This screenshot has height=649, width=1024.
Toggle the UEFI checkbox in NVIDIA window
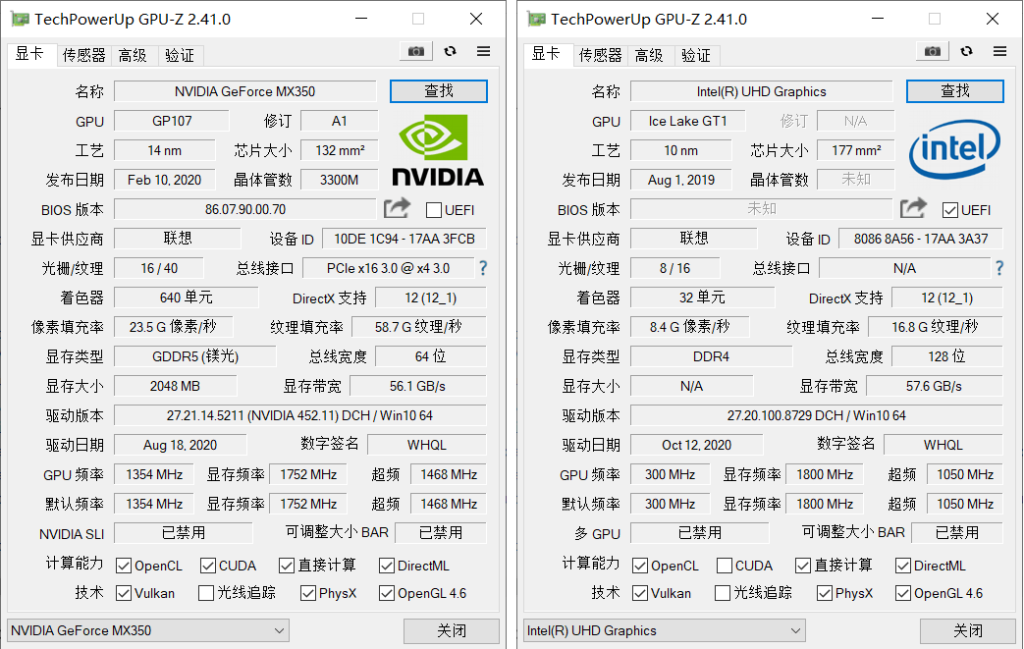tap(434, 210)
